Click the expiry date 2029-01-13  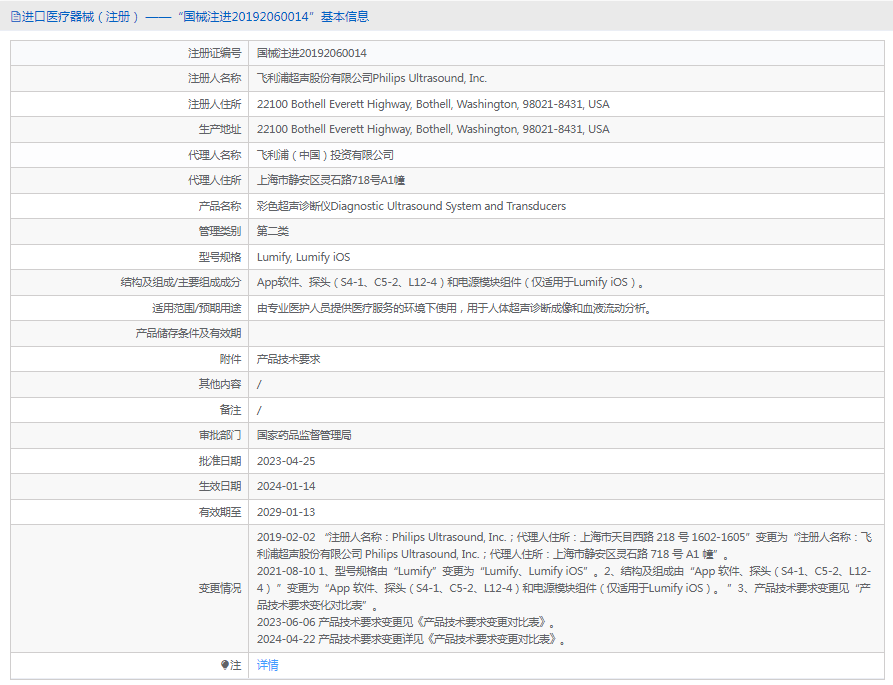click(x=286, y=512)
